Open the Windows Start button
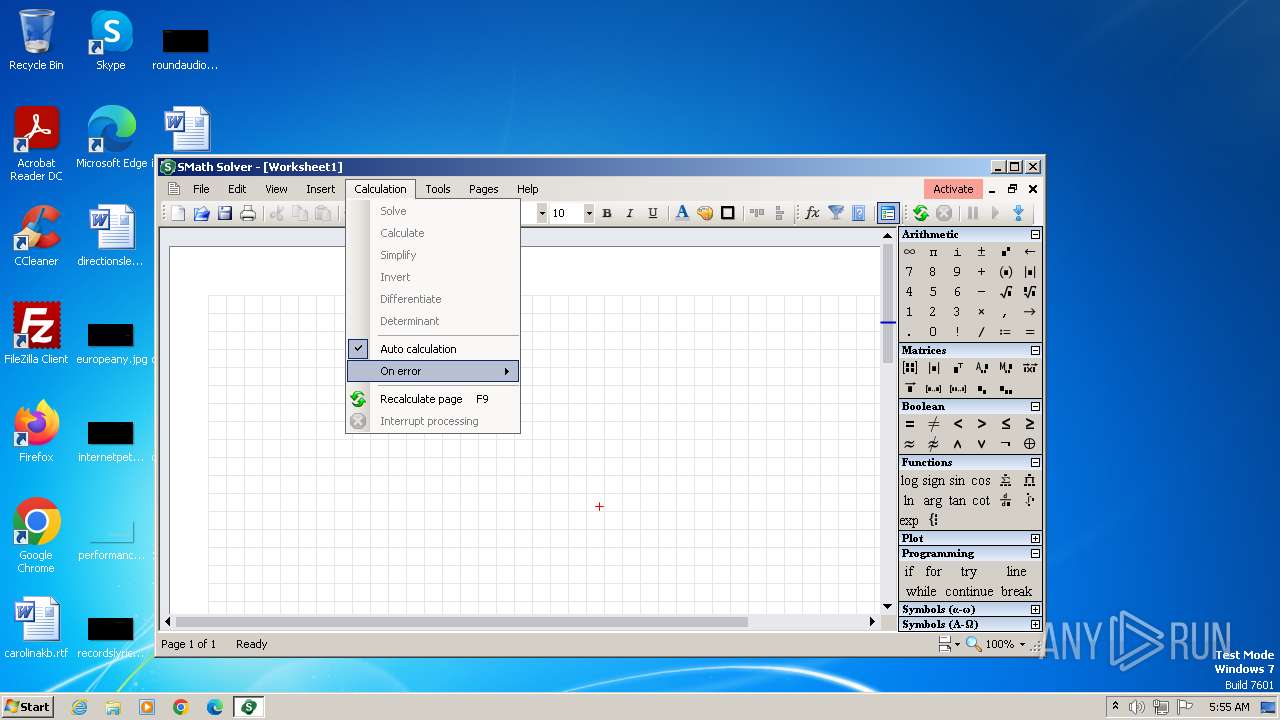The height and width of the screenshot is (720, 1280). (x=28, y=706)
